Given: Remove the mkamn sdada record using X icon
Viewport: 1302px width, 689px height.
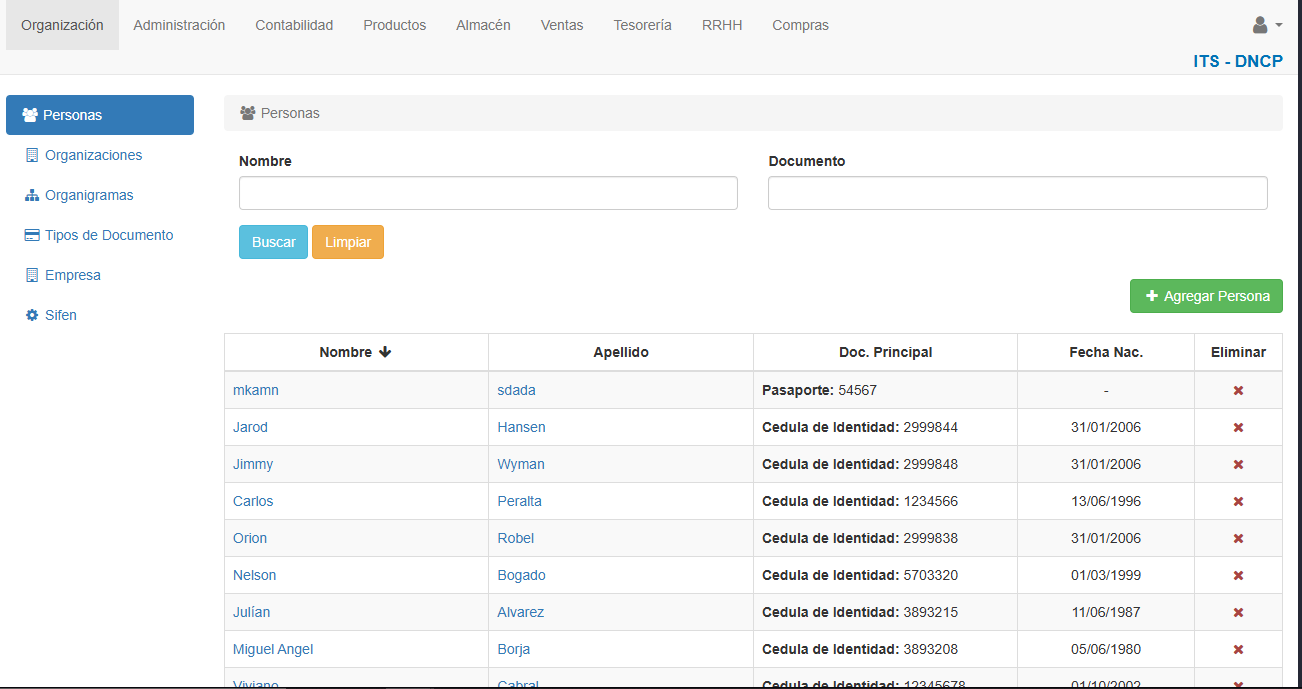Looking at the screenshot, I should pyautogui.click(x=1238, y=390).
